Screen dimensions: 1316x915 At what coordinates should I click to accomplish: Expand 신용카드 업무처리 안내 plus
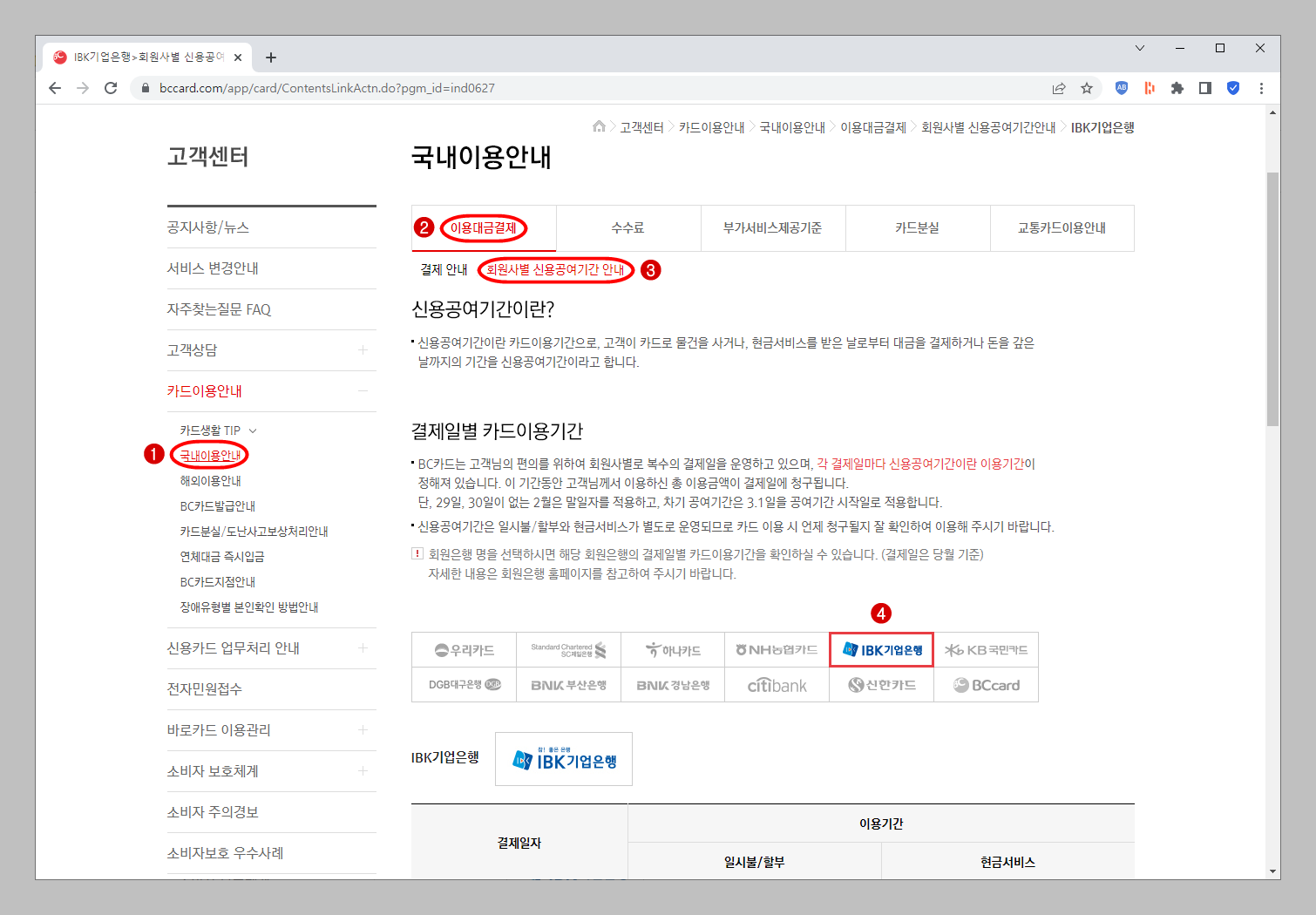tap(363, 648)
